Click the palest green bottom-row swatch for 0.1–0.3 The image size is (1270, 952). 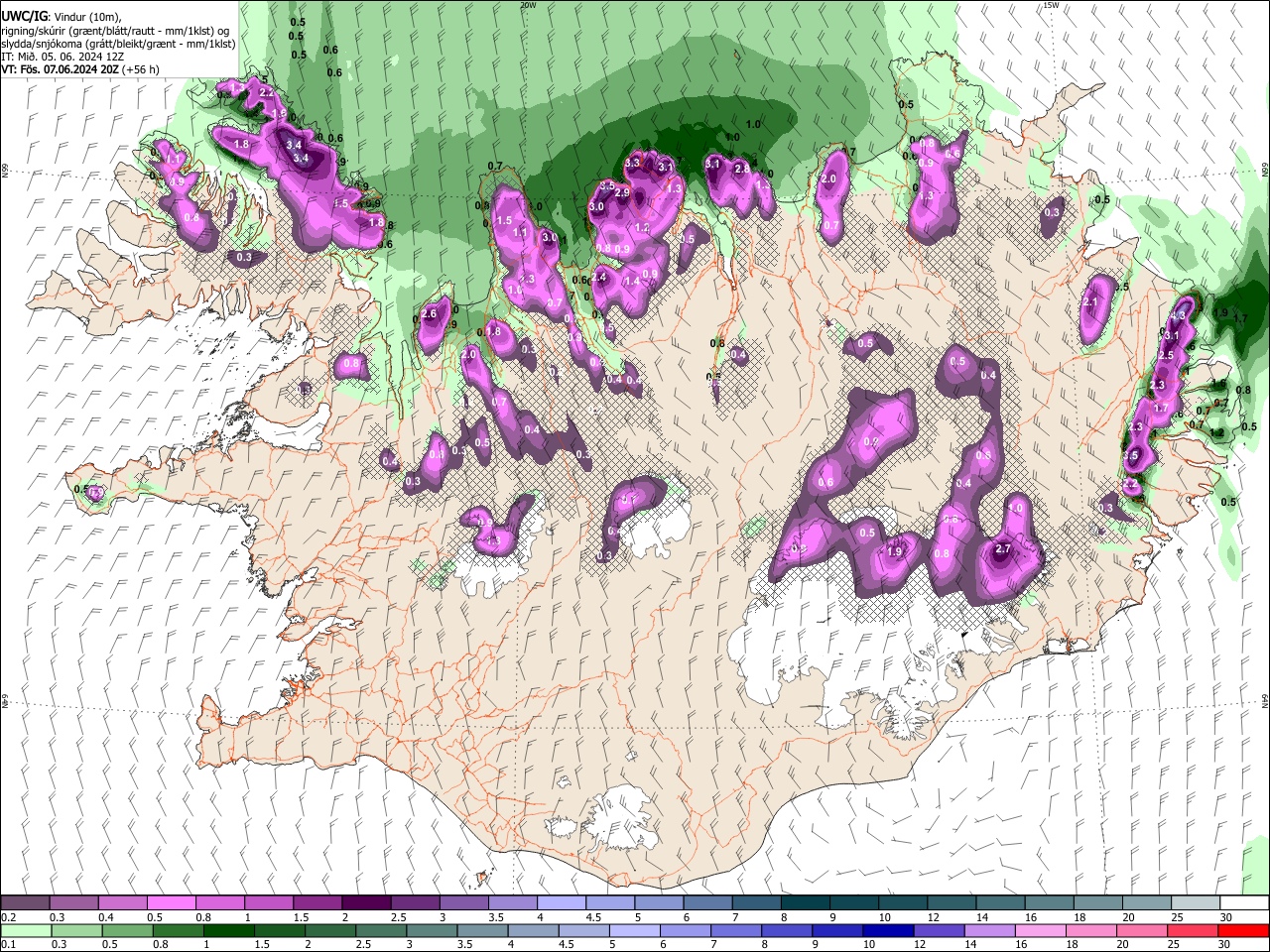25,930
